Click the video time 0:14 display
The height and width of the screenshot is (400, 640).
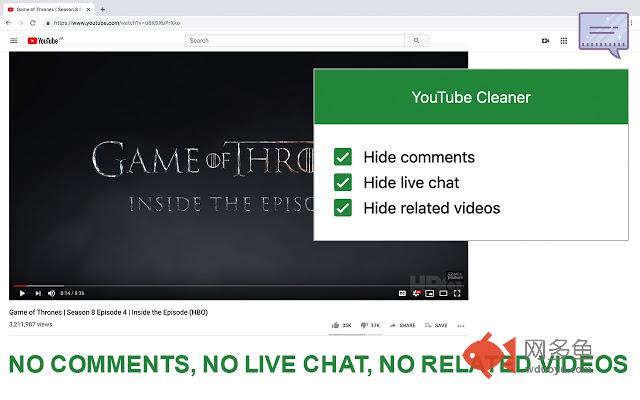[72, 293]
